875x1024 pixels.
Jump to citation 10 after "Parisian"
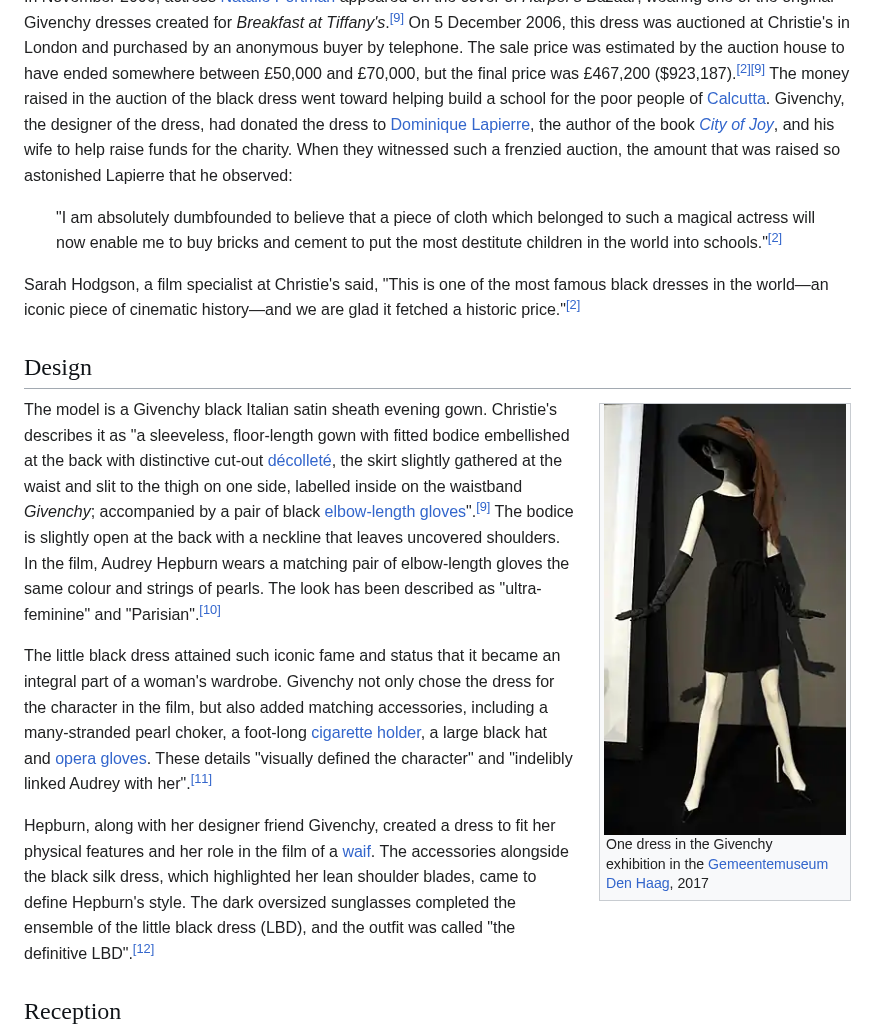pyautogui.click(x=210, y=610)
